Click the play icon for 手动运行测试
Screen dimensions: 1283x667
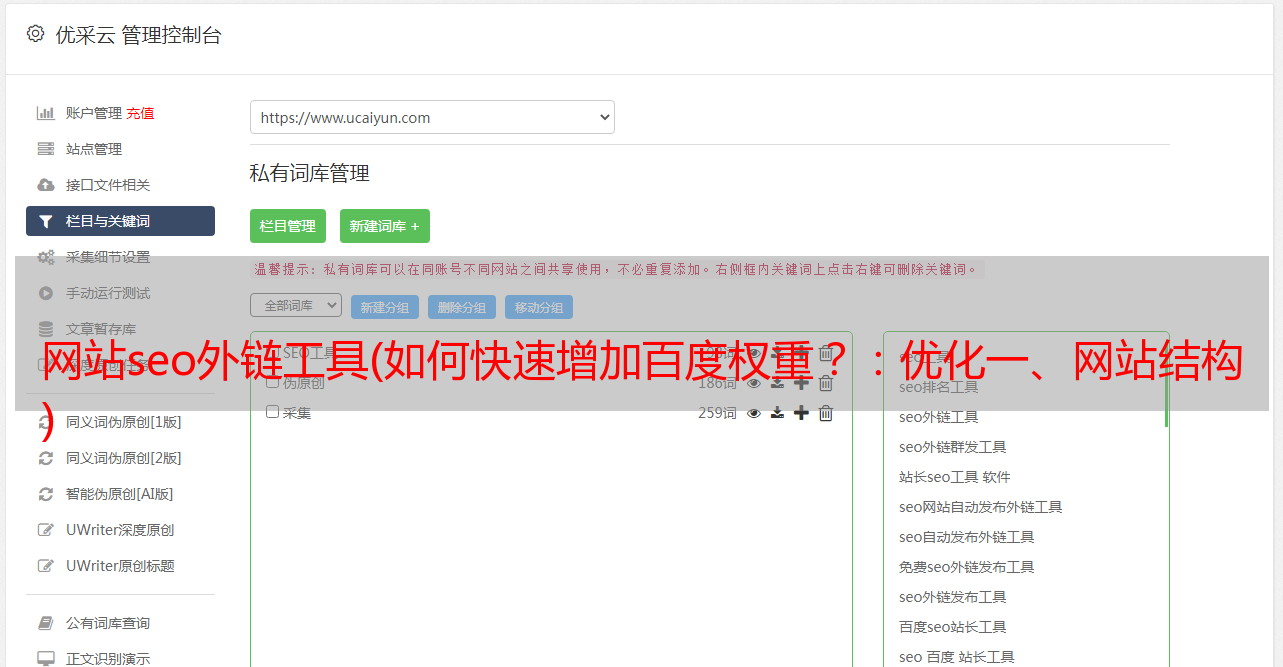tap(46, 293)
